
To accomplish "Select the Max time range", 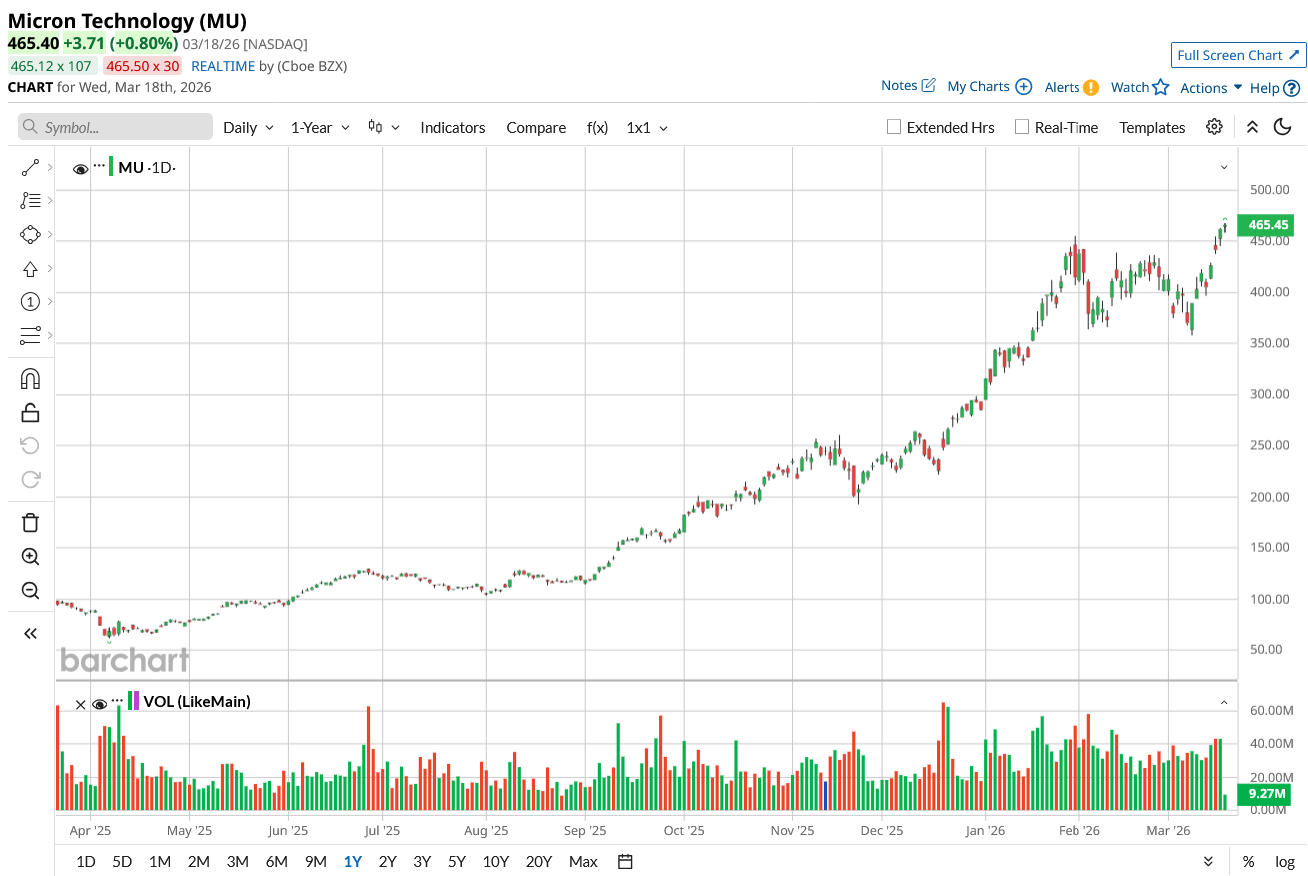I will coord(583,862).
